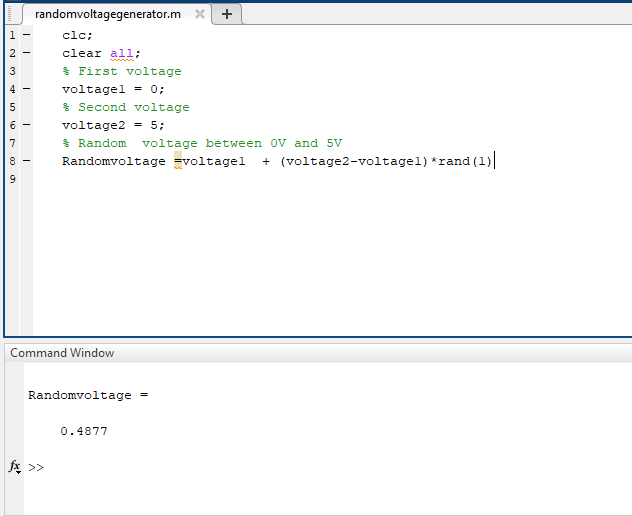Click the 'clear' command on line 2
Screen dimensions: 632x516
click(82, 53)
